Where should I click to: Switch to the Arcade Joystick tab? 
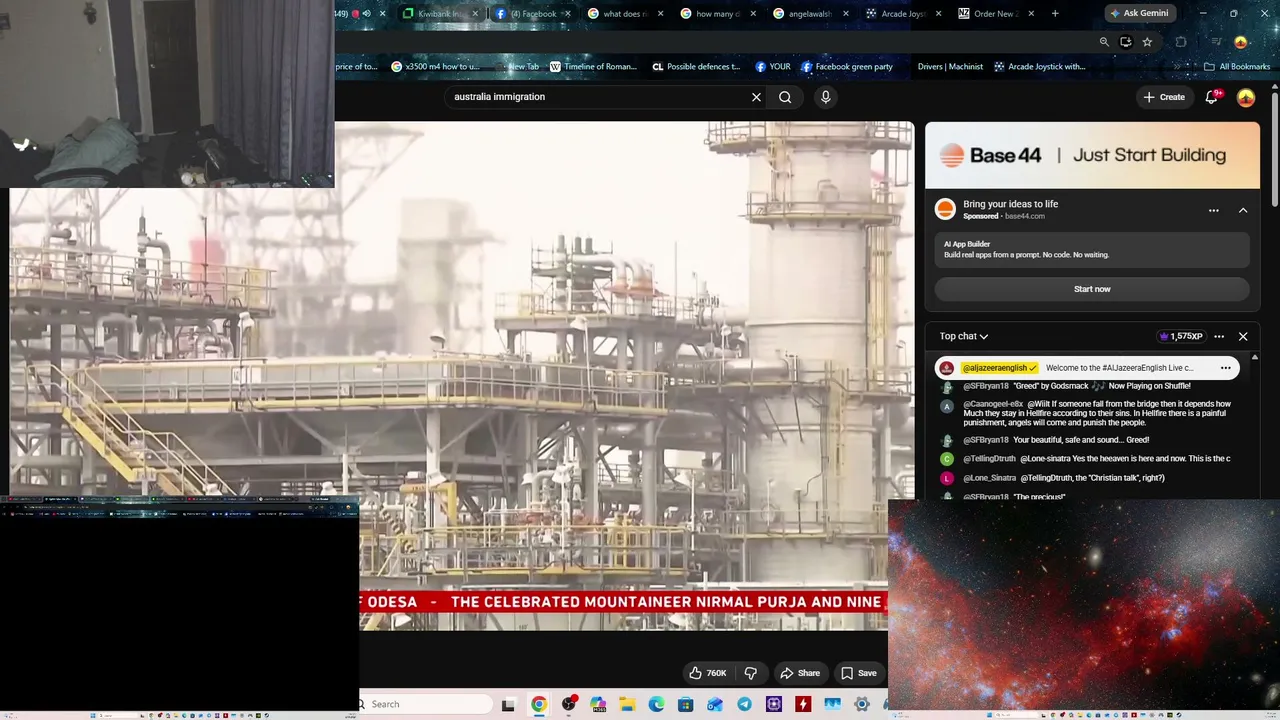coord(903,14)
